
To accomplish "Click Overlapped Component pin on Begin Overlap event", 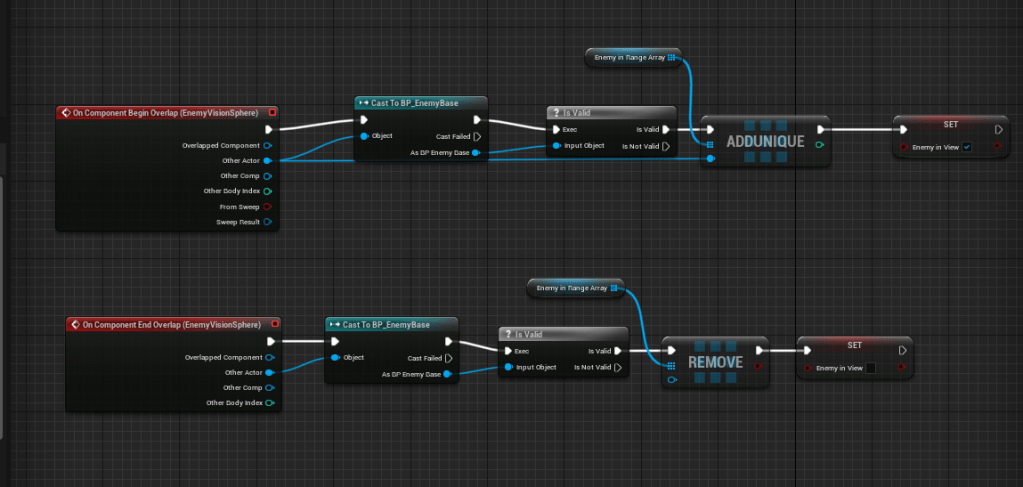I will pos(268,145).
